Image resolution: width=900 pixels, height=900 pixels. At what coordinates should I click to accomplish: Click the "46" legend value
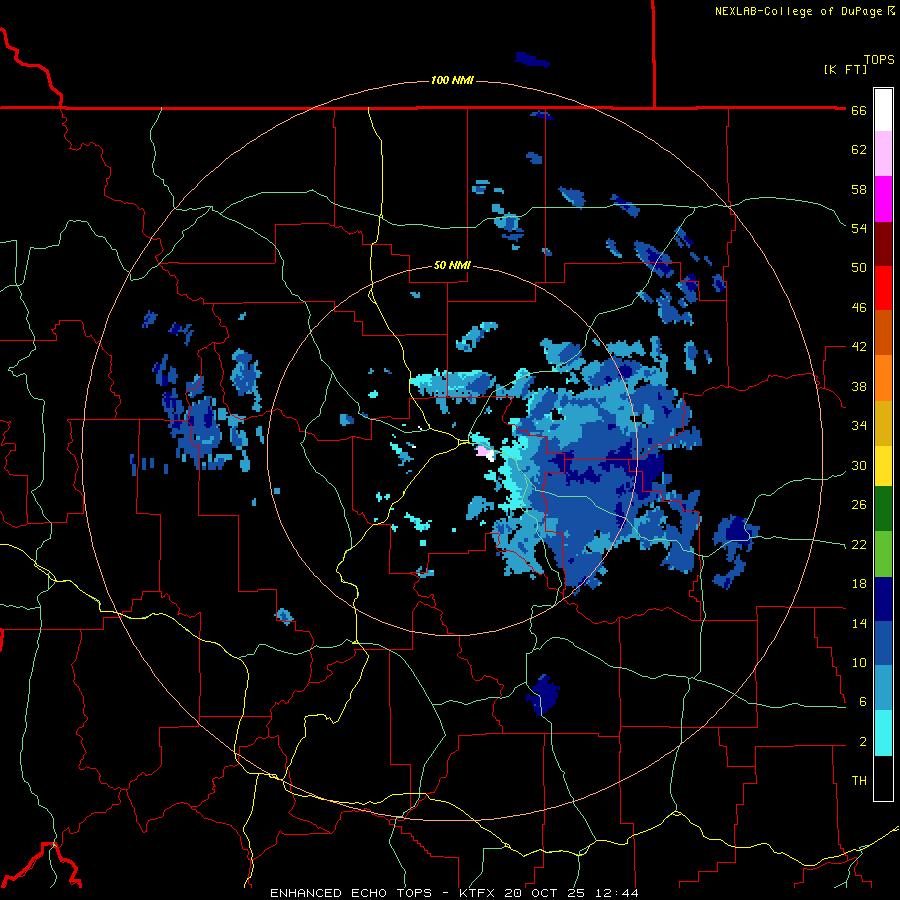coord(859,308)
